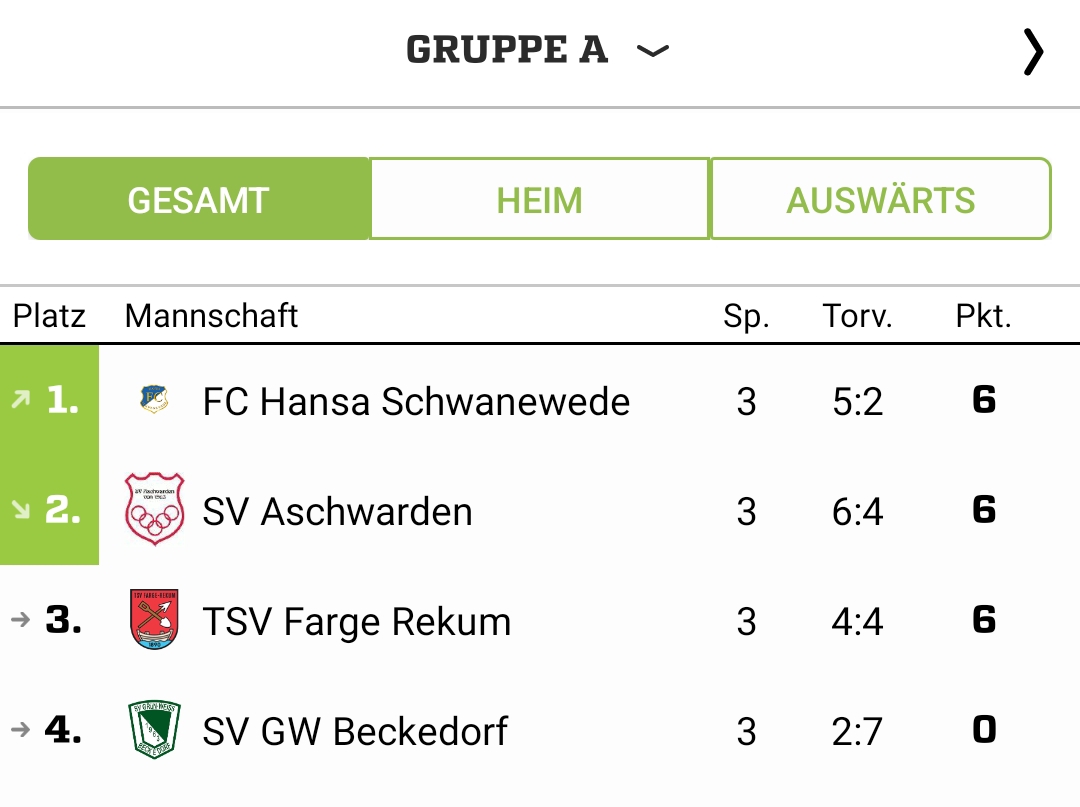Screen dimensions: 1080x807
Task: Switch to the AUSWÄRTS table view
Action: tap(880, 199)
